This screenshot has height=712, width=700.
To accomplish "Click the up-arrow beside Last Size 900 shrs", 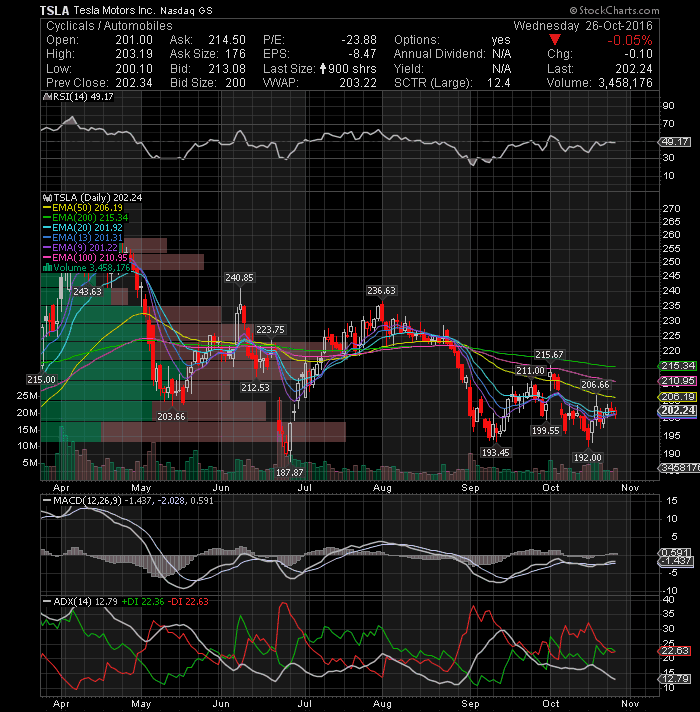I will (323, 69).
